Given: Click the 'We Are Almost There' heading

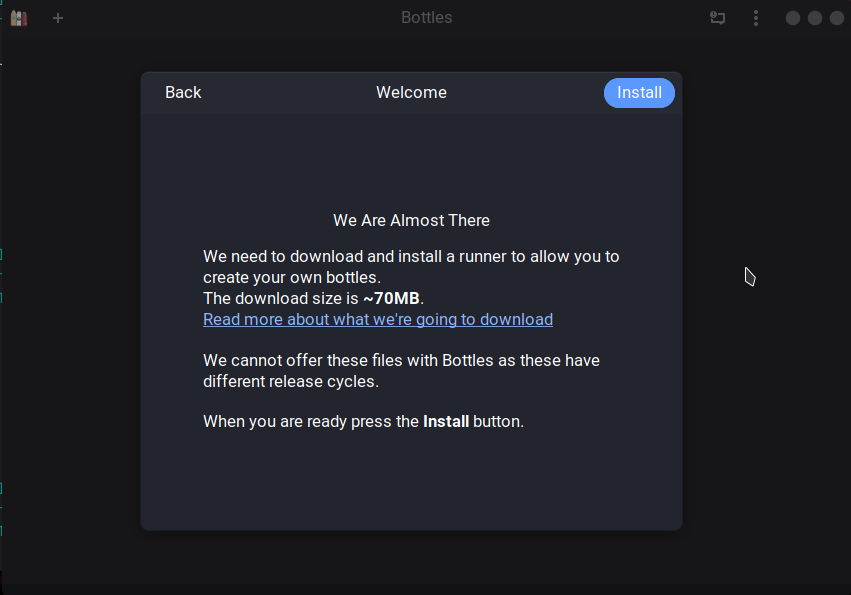Looking at the screenshot, I should 411,220.
